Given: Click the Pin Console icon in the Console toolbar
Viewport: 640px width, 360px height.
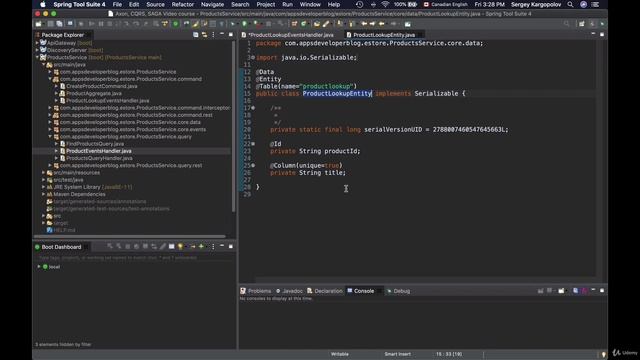Looking at the screenshot, I should pyautogui.click(x=540, y=291).
